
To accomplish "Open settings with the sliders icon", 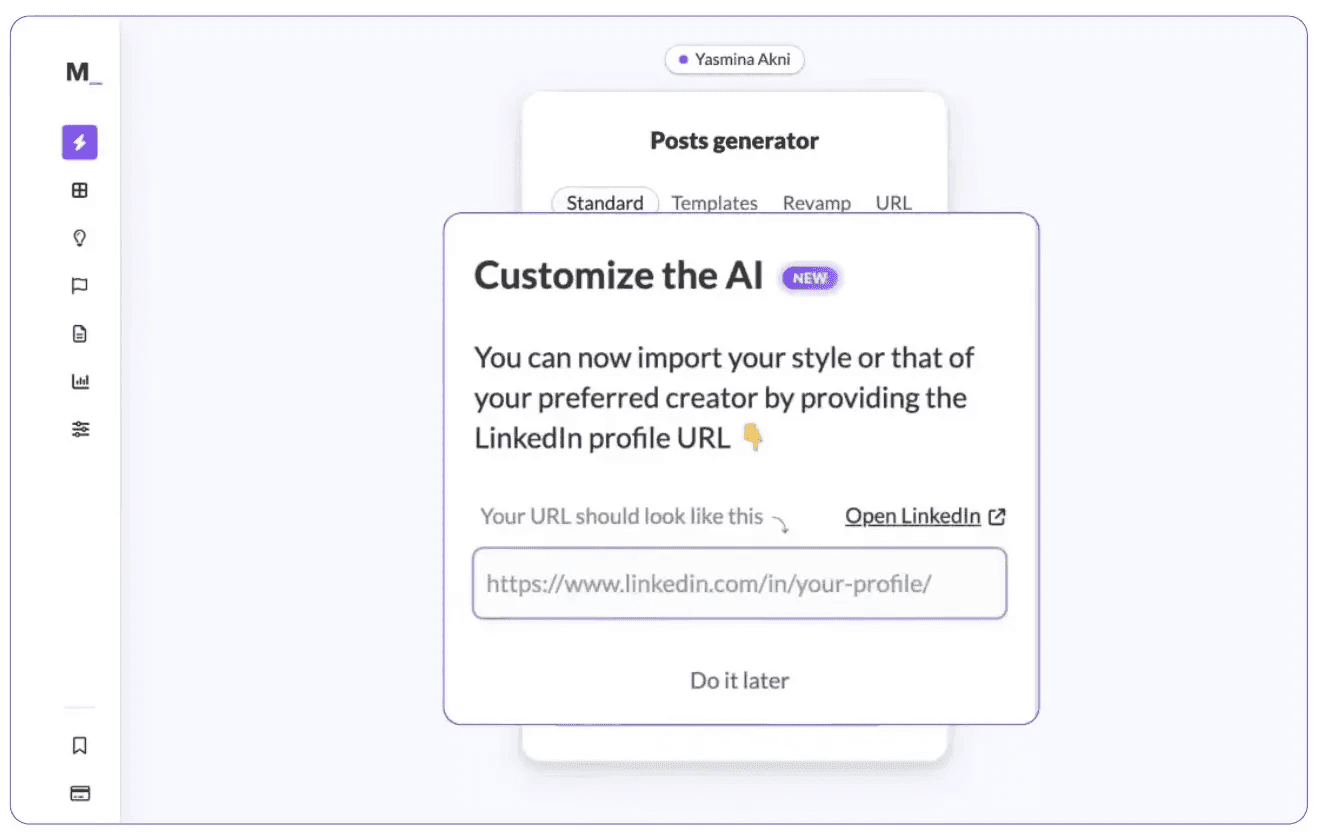I will click(x=79, y=428).
